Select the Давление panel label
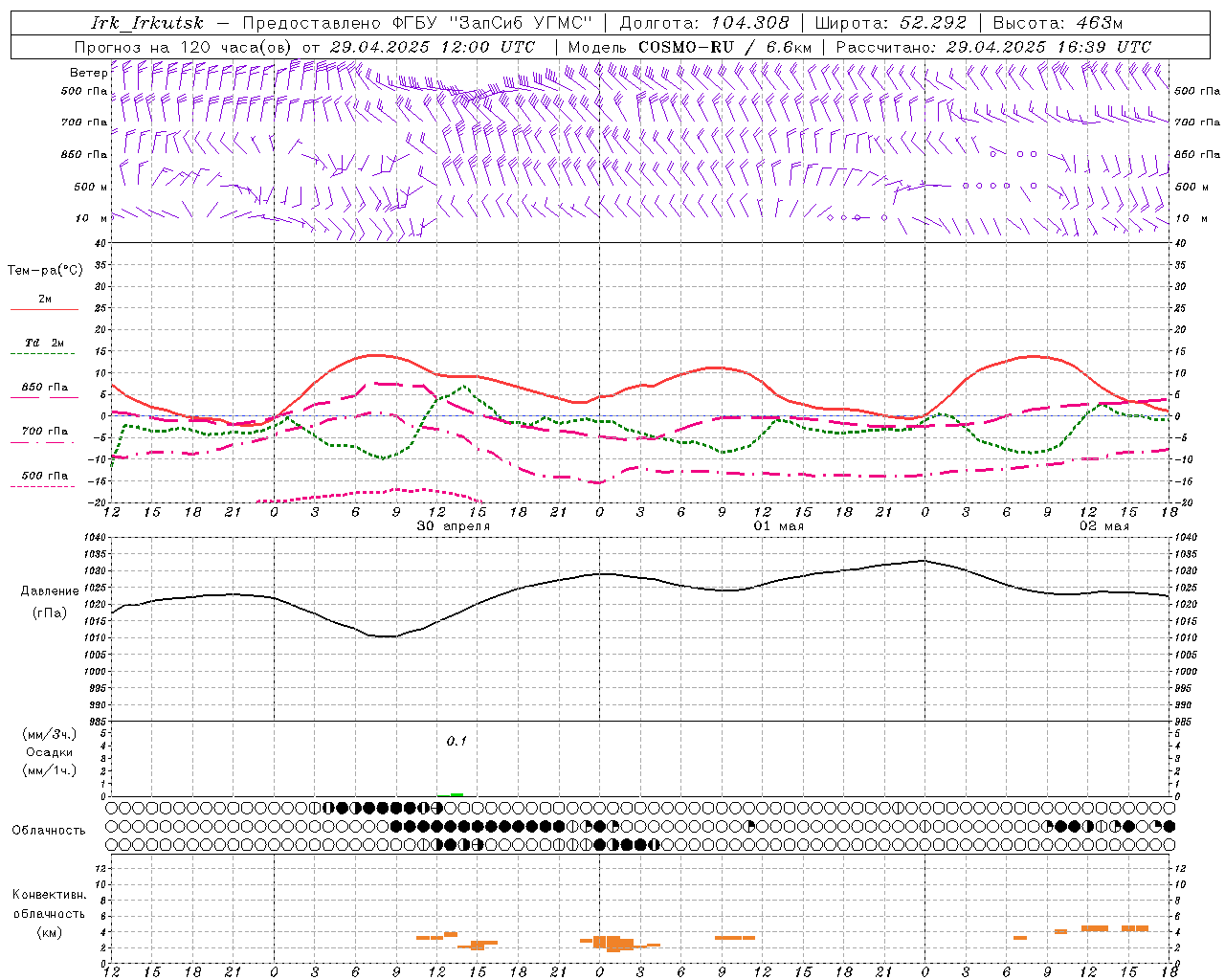Image resolution: width=1225 pixels, height=980 pixels. pos(48,591)
